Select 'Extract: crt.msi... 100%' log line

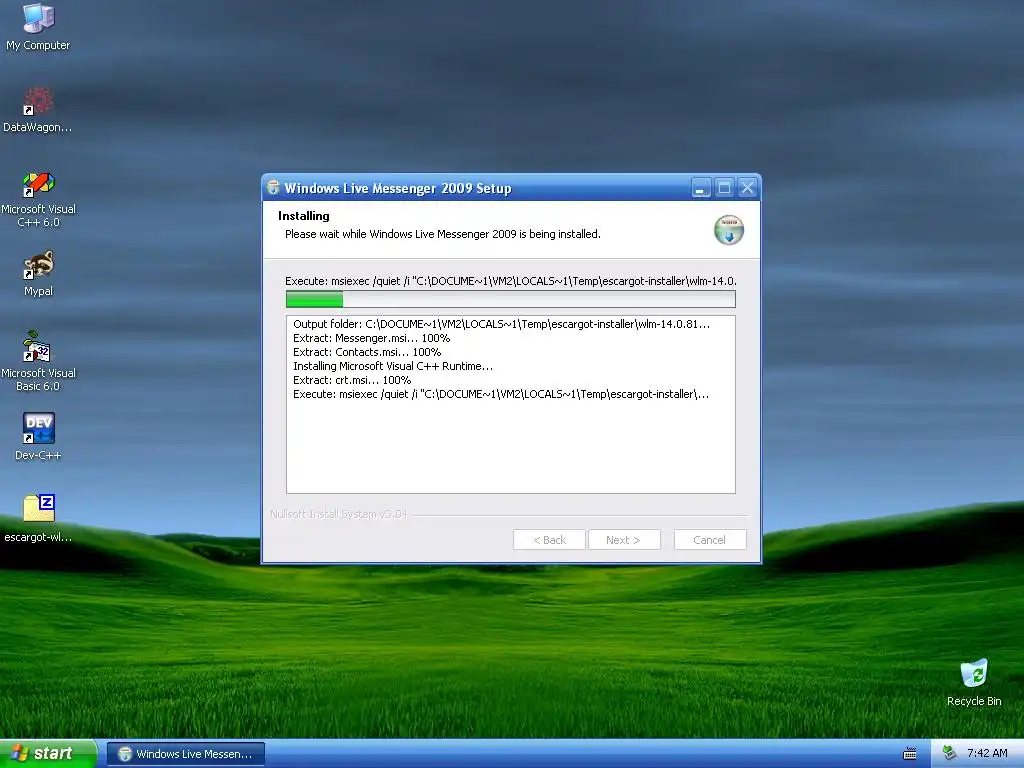coord(351,380)
